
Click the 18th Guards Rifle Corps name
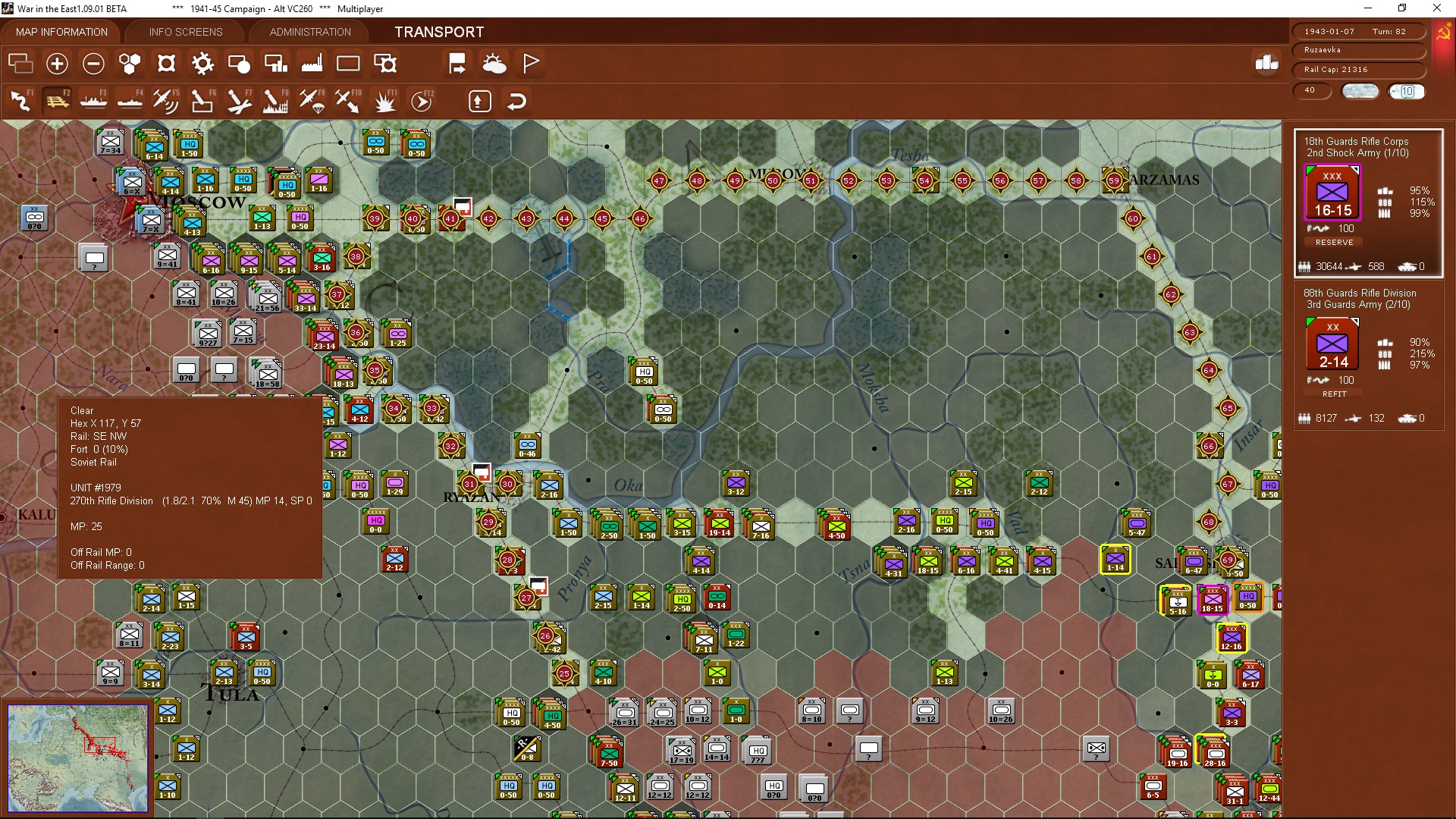pyautogui.click(x=1356, y=141)
